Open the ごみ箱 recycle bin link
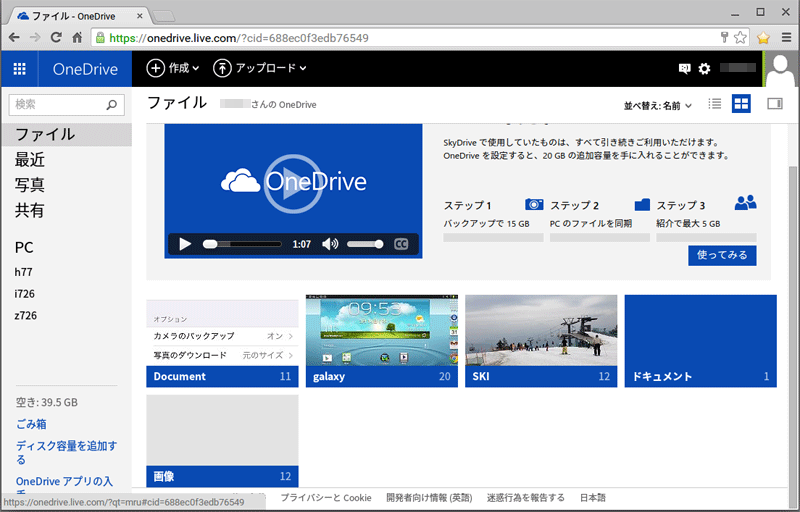The image size is (800, 512). [31, 424]
